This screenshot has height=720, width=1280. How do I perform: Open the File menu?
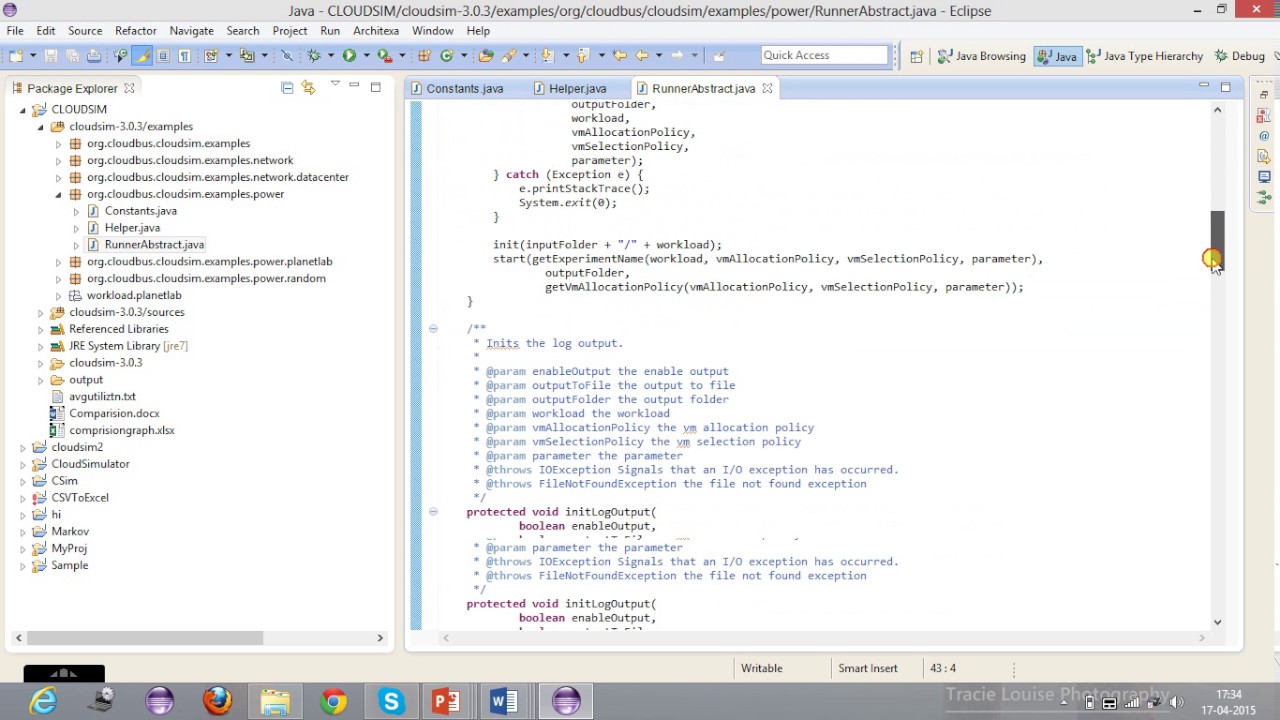15,31
